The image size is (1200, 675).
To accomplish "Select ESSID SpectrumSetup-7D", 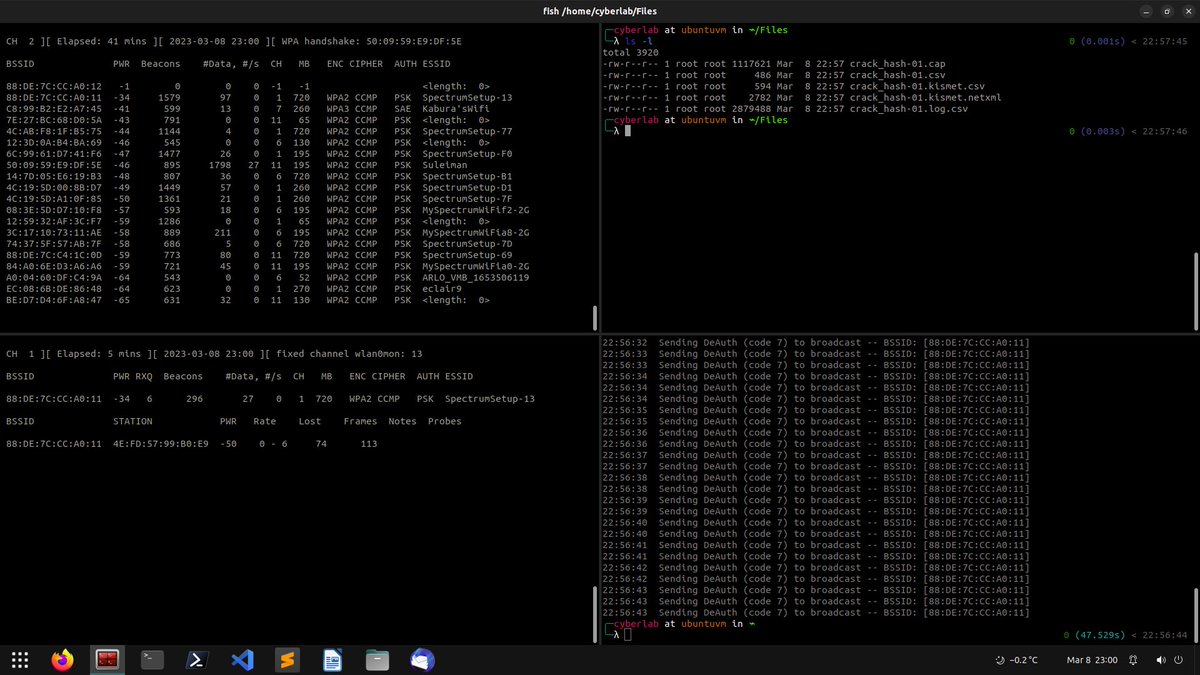I will (467, 243).
